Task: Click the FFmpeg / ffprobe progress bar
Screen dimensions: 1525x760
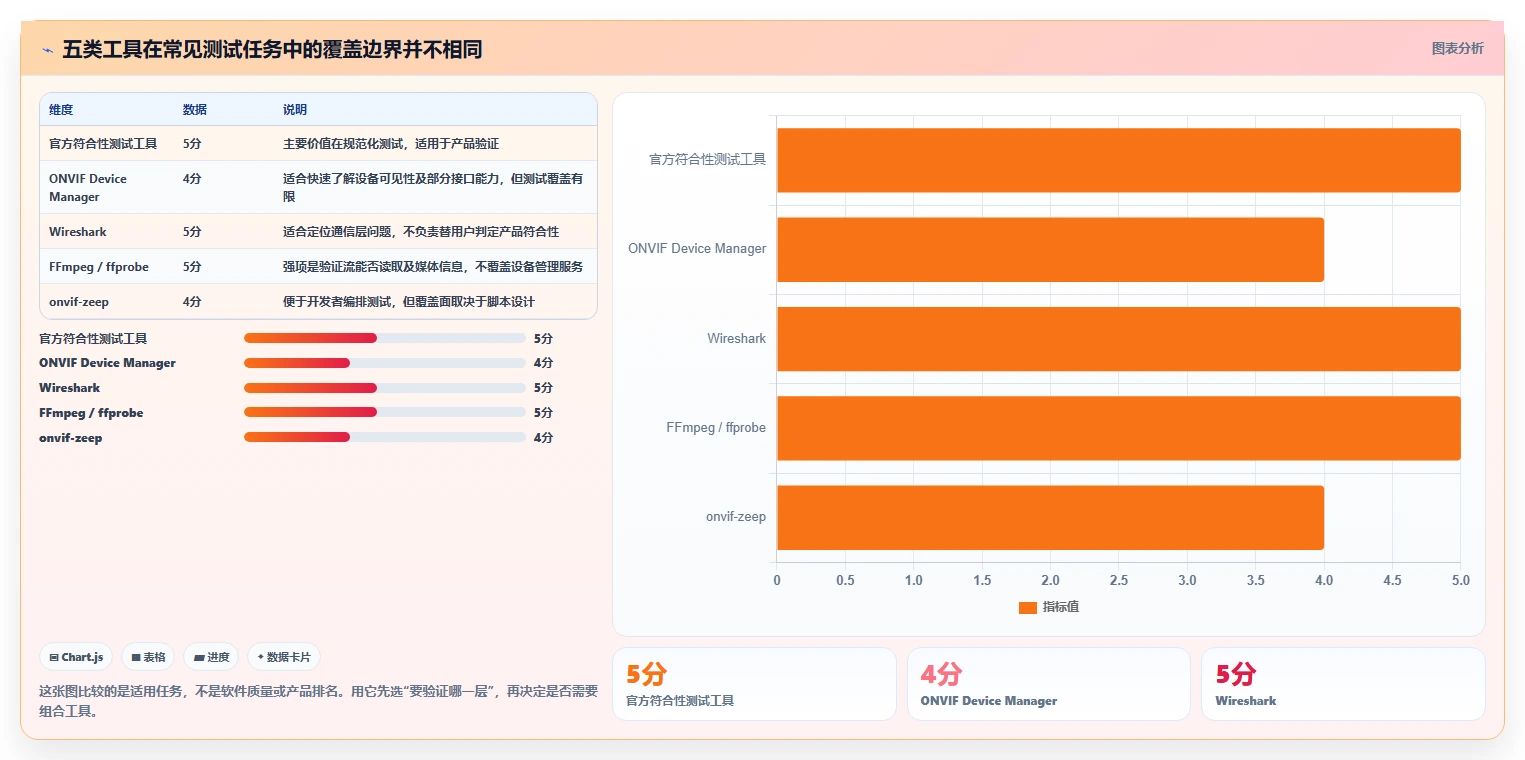Action: pos(384,412)
